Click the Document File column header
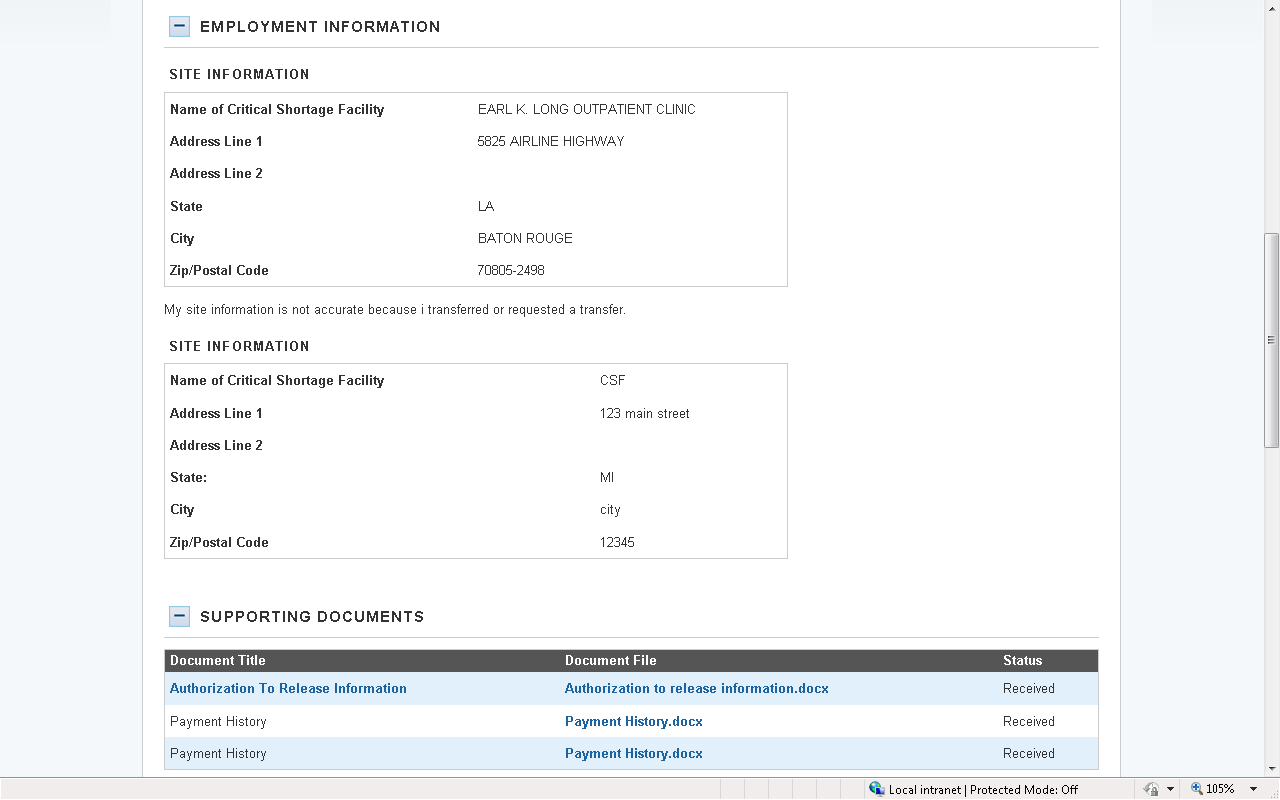The image size is (1280, 800). tap(611, 661)
